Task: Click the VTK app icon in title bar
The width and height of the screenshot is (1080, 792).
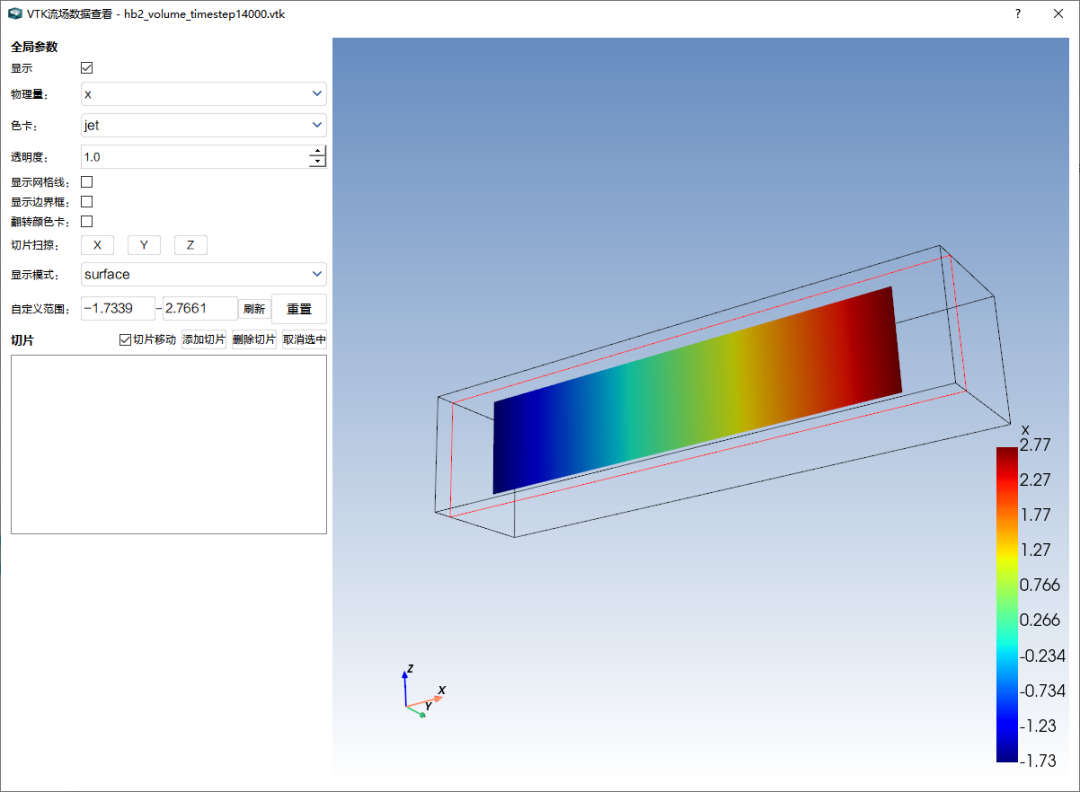Action: point(14,14)
